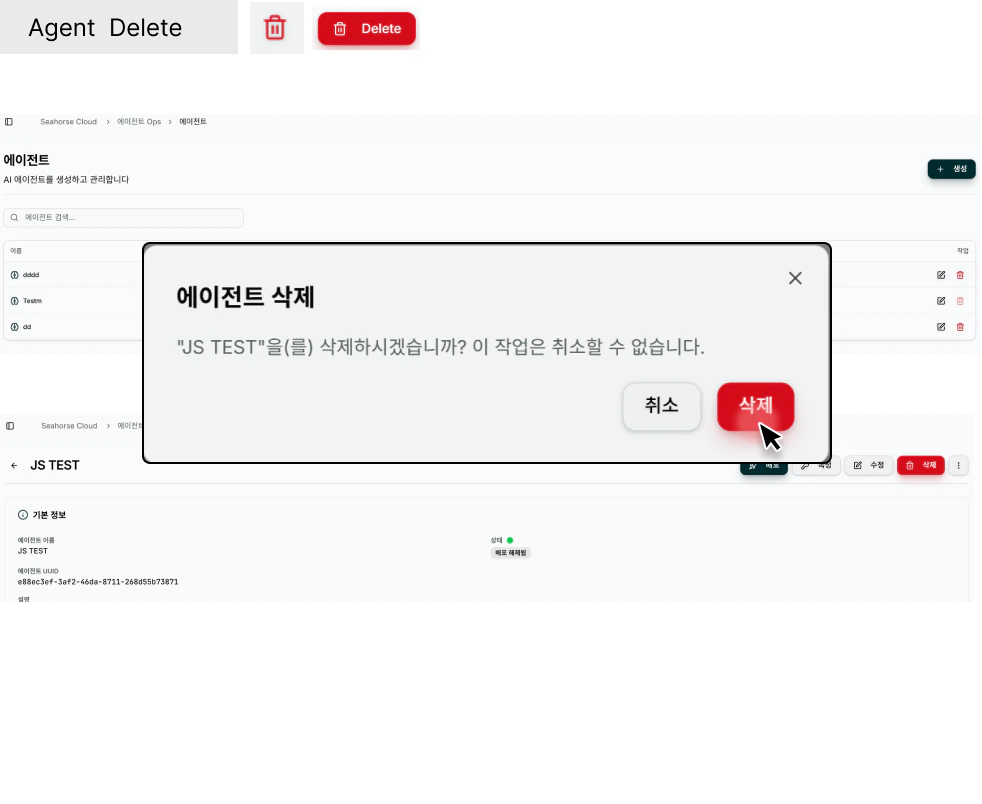Screen dimensions: 982x804
Task: Click the back arrow next to JS TEST
Action: click(13, 465)
